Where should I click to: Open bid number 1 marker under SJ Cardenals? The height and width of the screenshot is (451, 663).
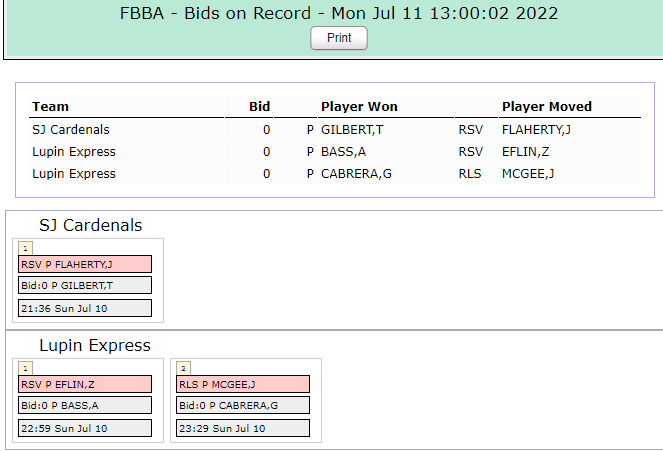coord(25,248)
